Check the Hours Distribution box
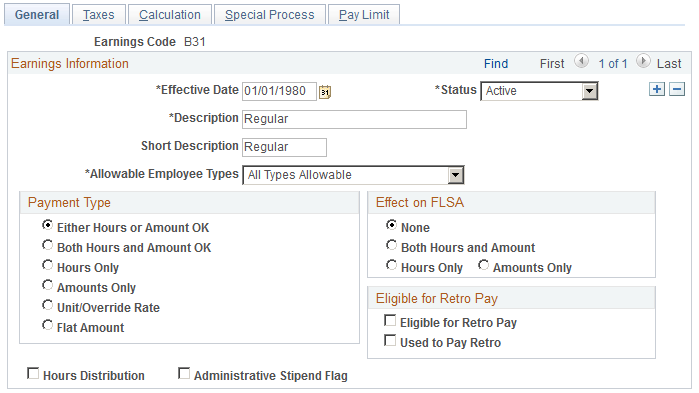The image size is (699, 393). click(x=33, y=373)
